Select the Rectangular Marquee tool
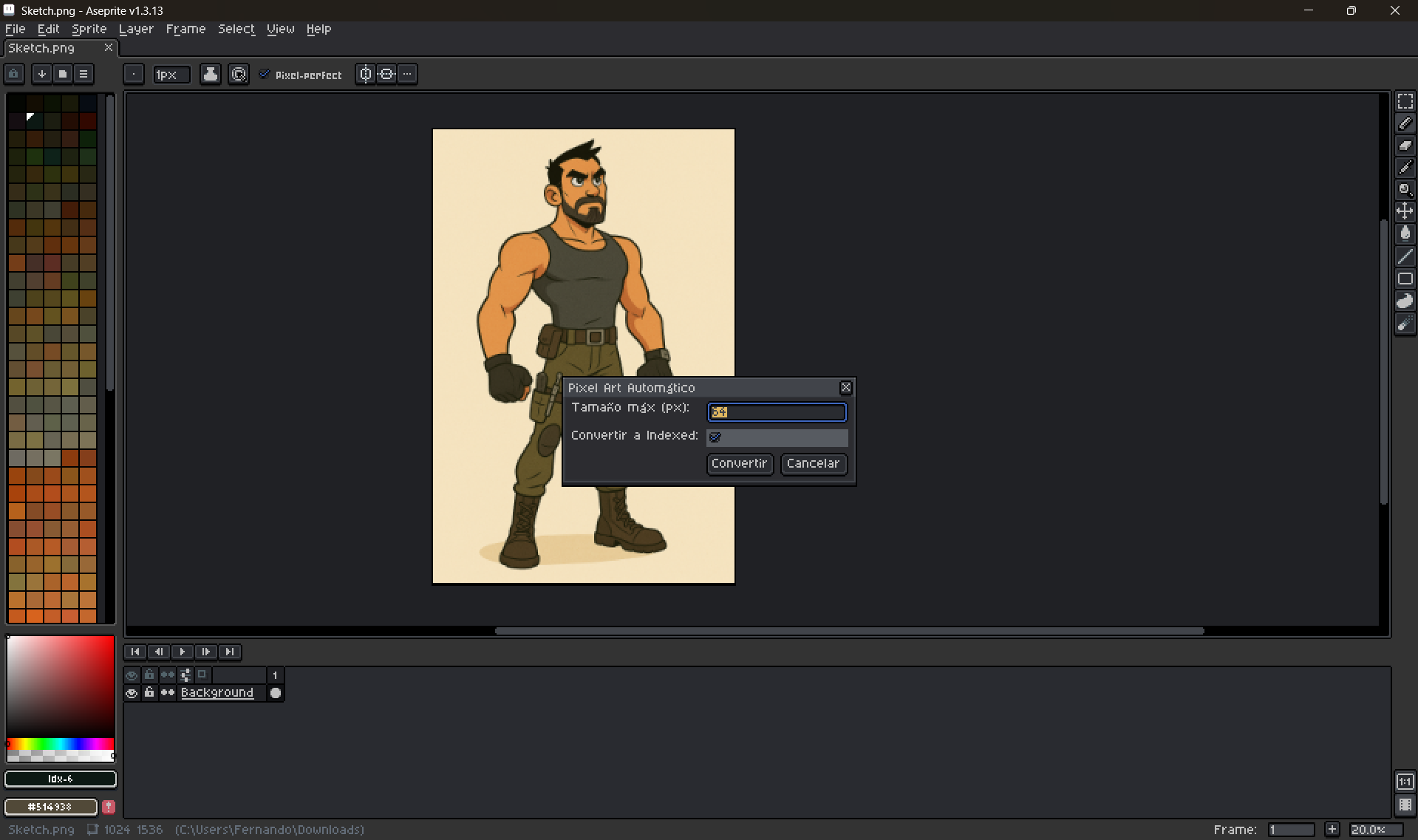 coord(1405,101)
